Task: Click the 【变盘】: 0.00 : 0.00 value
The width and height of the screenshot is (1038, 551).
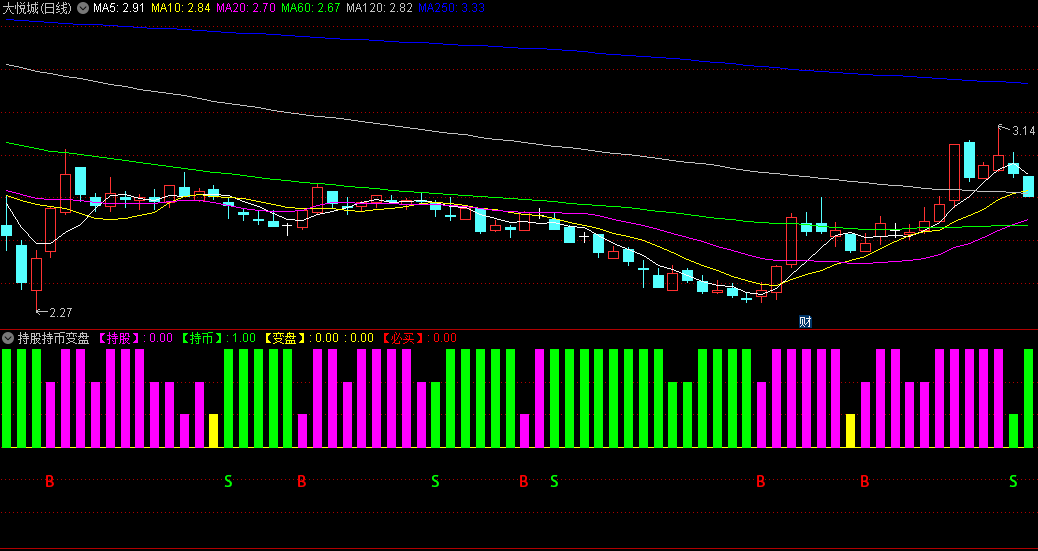Action: coord(318,338)
